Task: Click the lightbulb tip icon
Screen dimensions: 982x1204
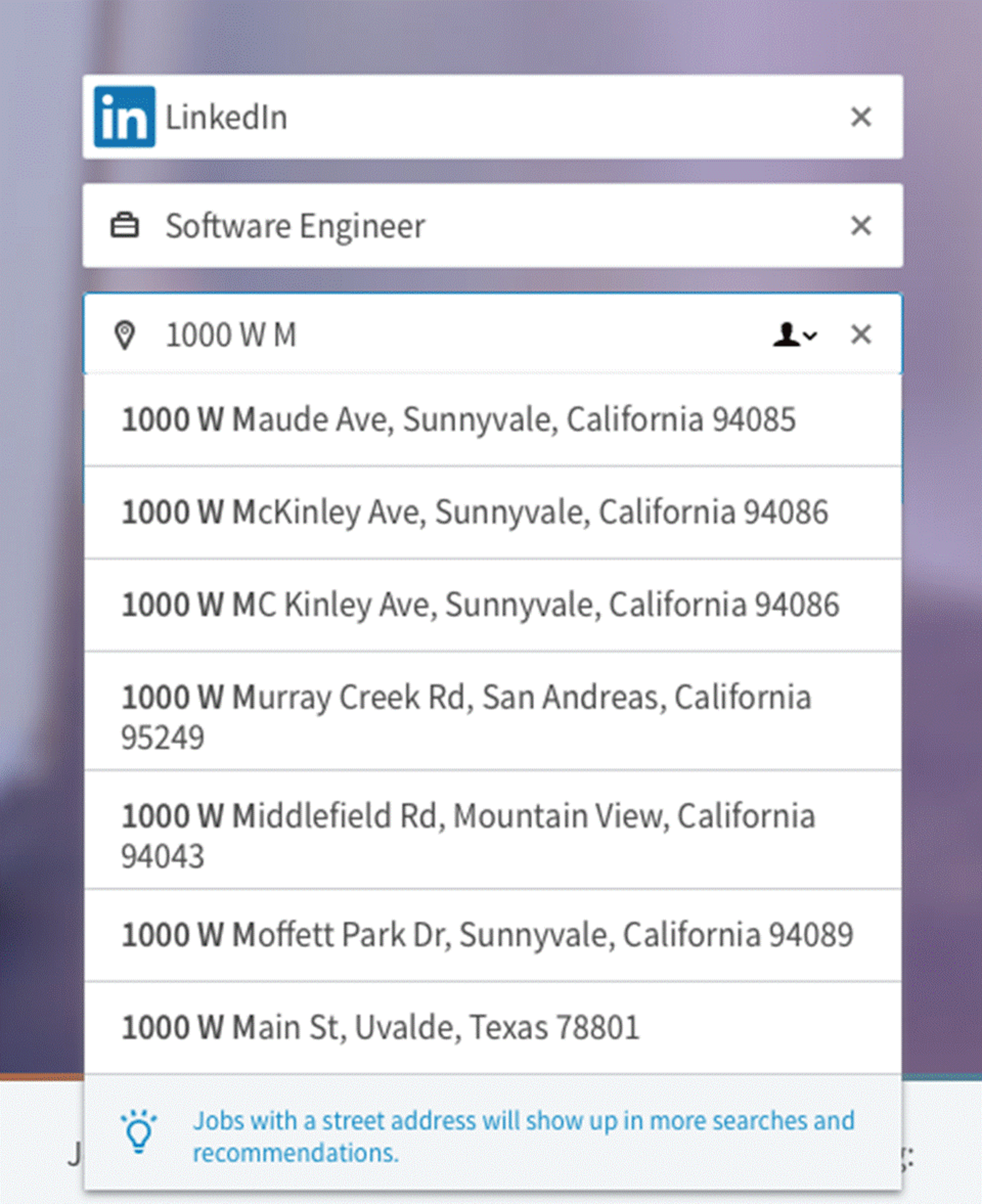Action: click(x=139, y=1131)
